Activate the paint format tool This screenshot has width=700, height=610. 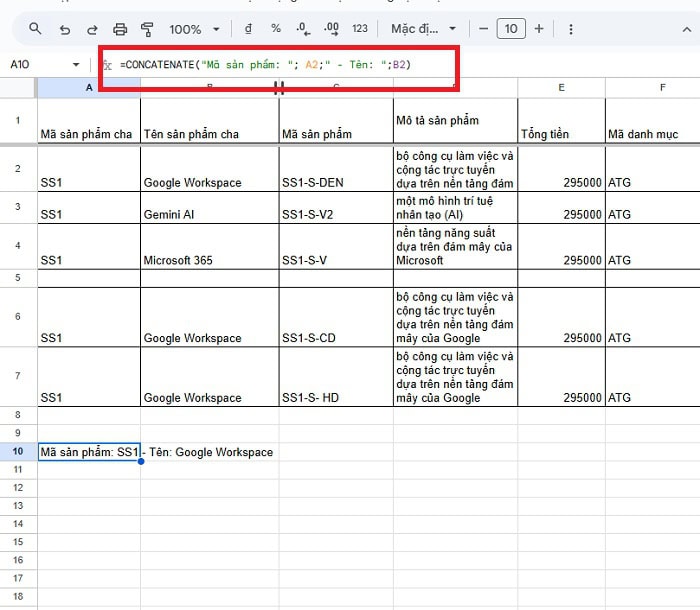coord(148,29)
